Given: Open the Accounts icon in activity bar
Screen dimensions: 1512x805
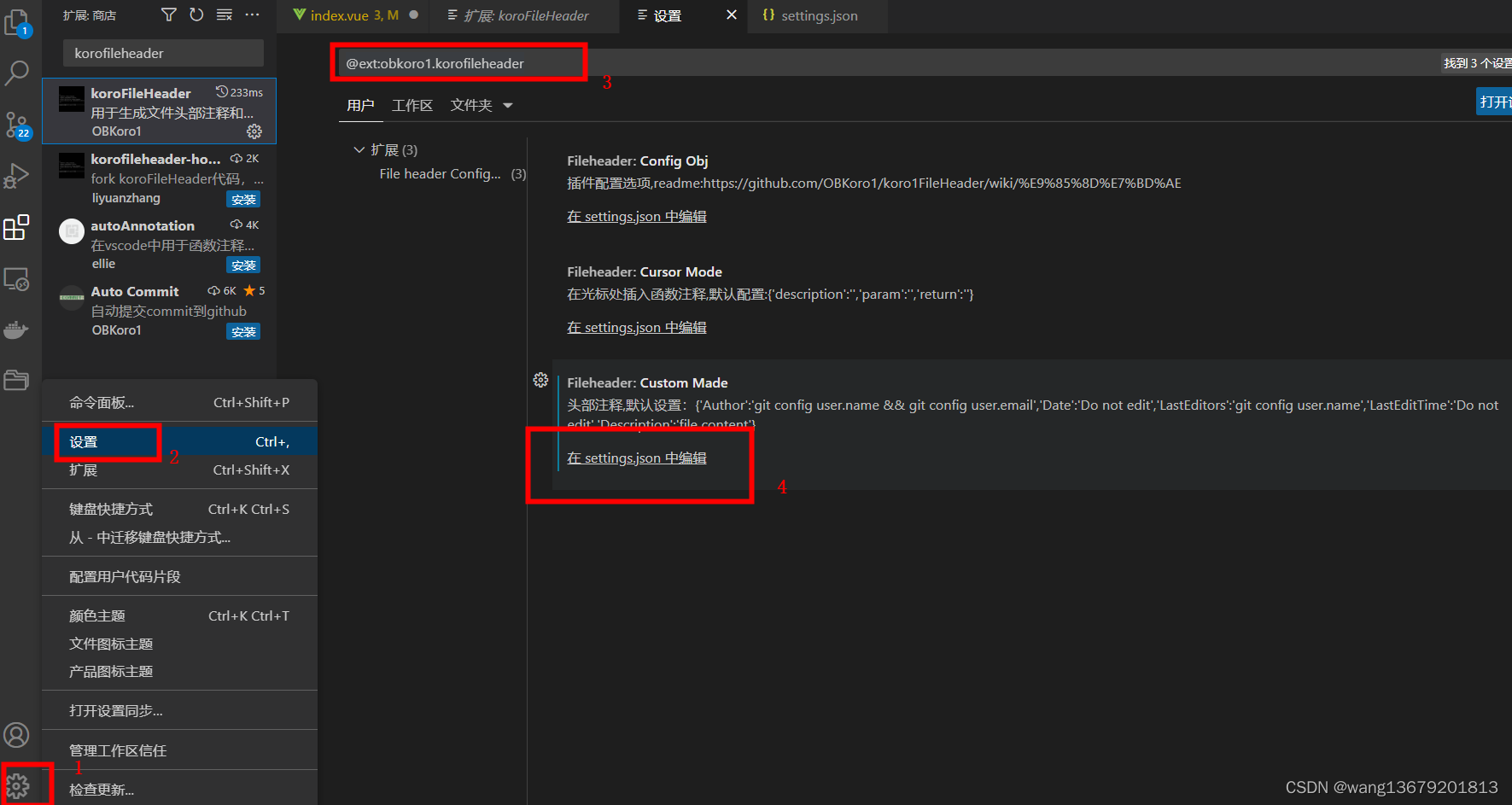Looking at the screenshot, I should point(17,735).
